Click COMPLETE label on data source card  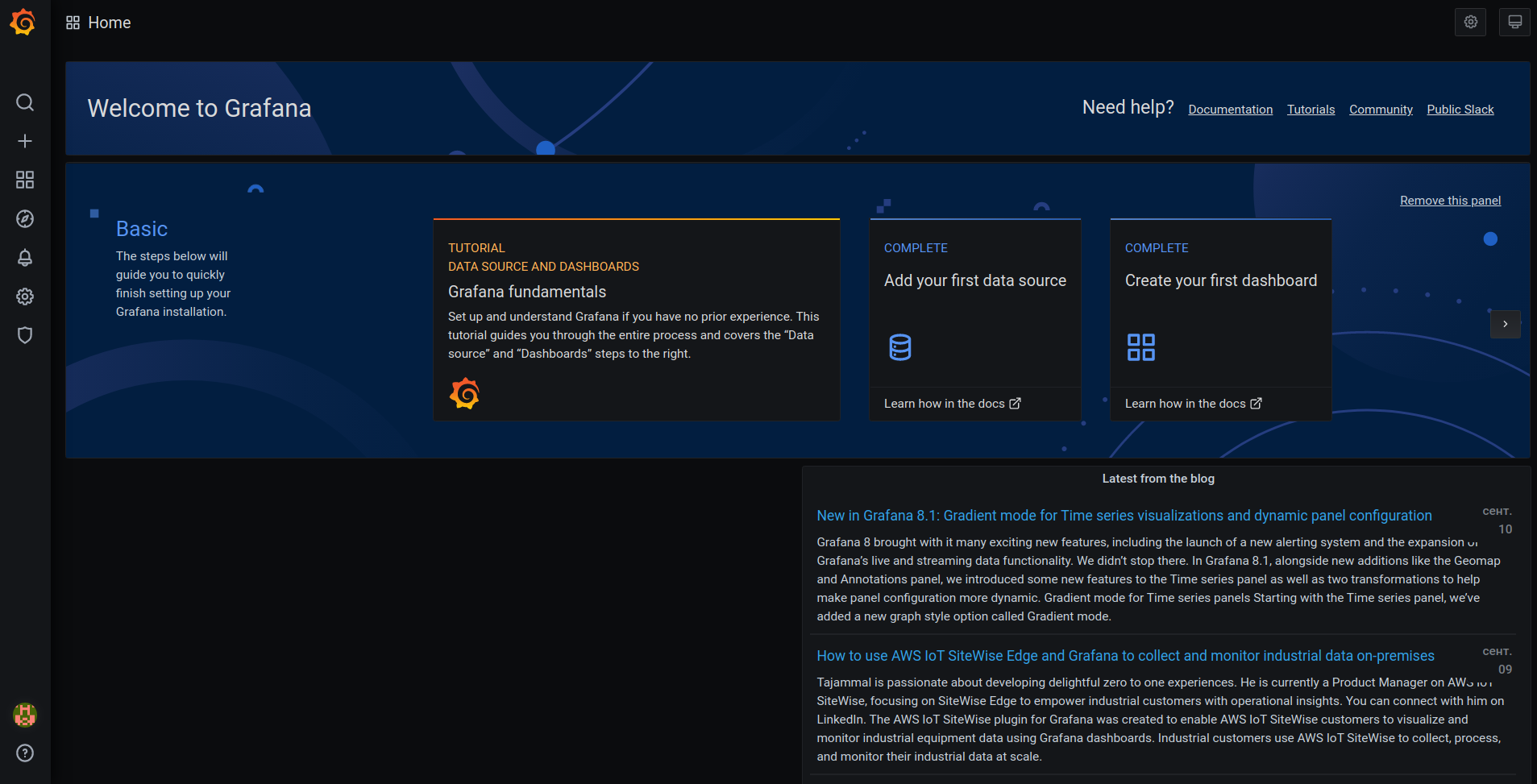916,248
